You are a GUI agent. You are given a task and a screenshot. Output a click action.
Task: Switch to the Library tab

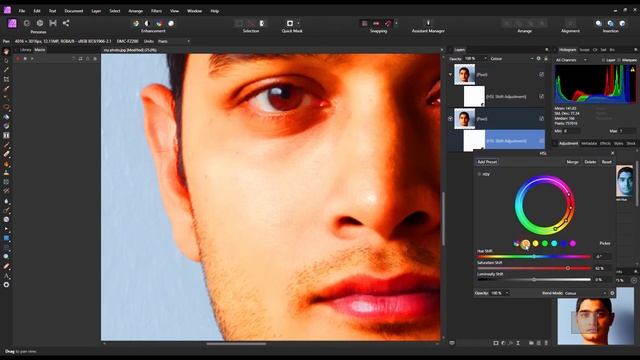25,50
